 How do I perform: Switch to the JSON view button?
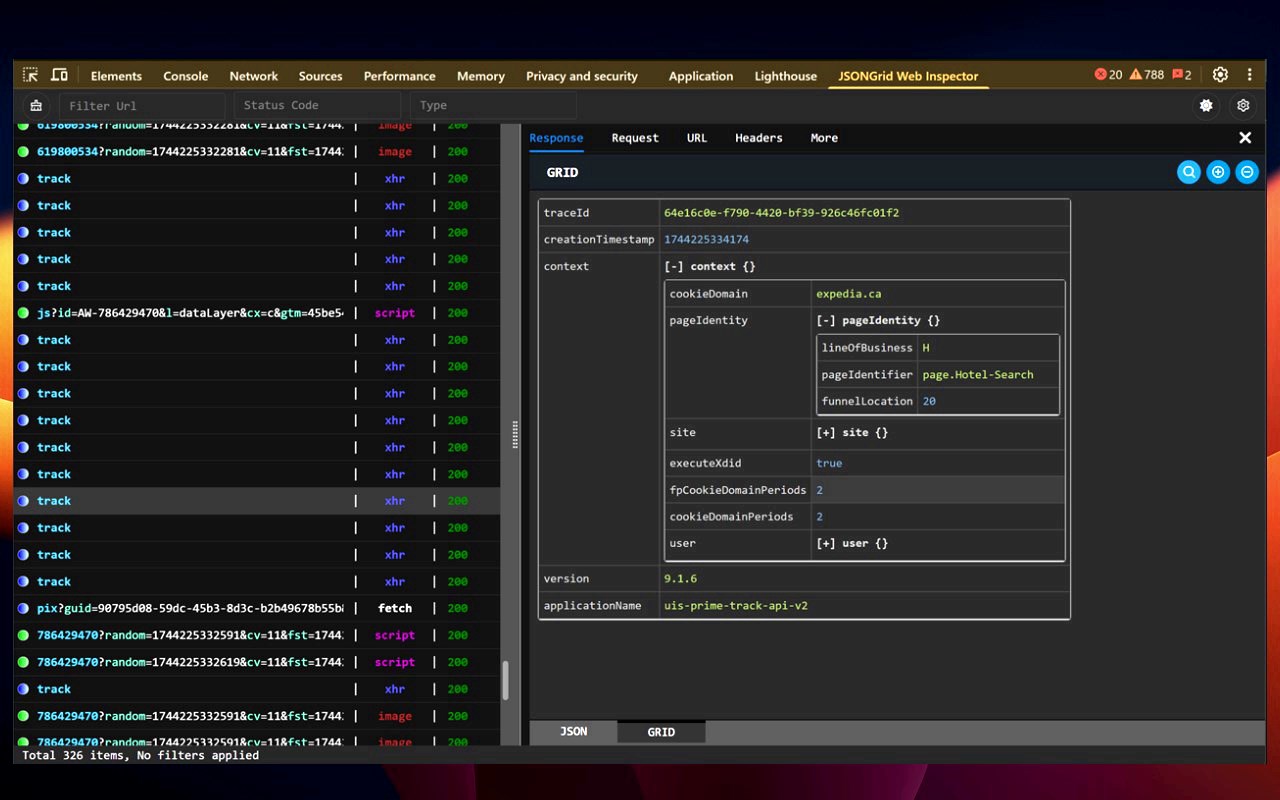[573, 732]
